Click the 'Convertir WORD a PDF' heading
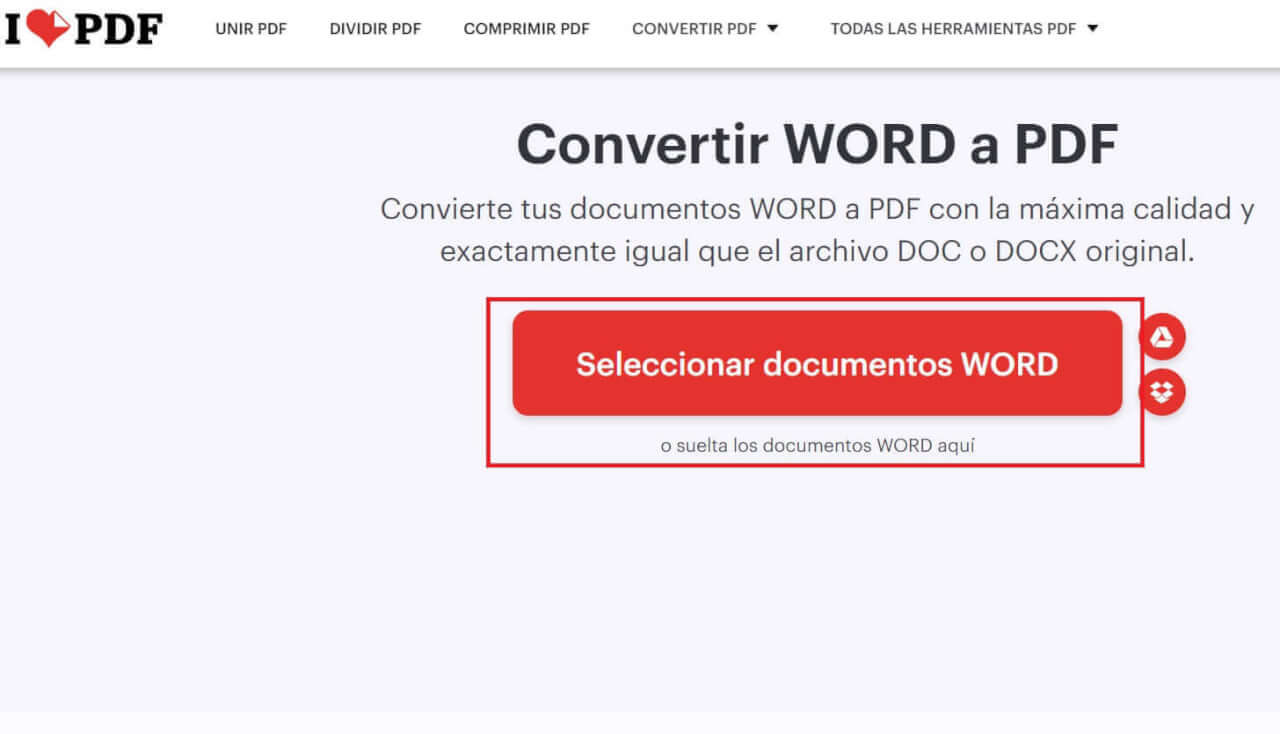Viewport: 1280px width, 734px height. (x=817, y=145)
